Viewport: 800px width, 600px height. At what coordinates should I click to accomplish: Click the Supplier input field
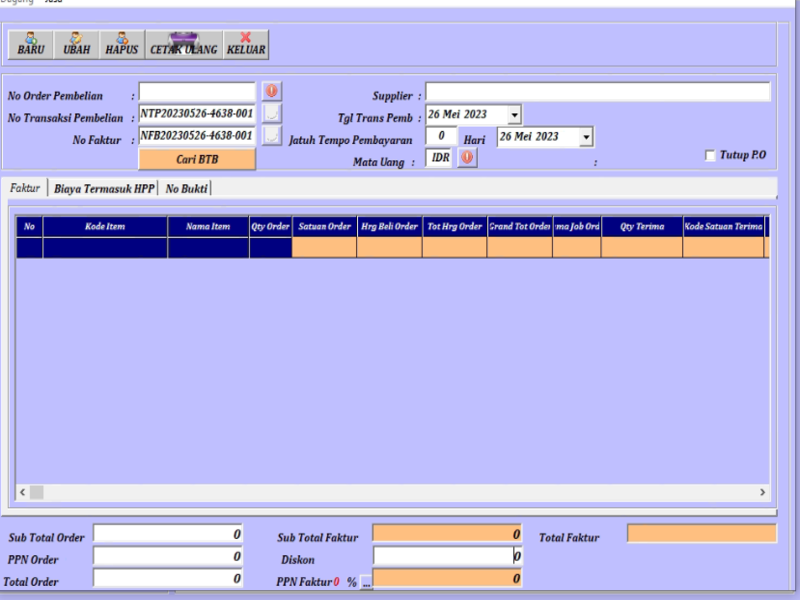click(597, 92)
